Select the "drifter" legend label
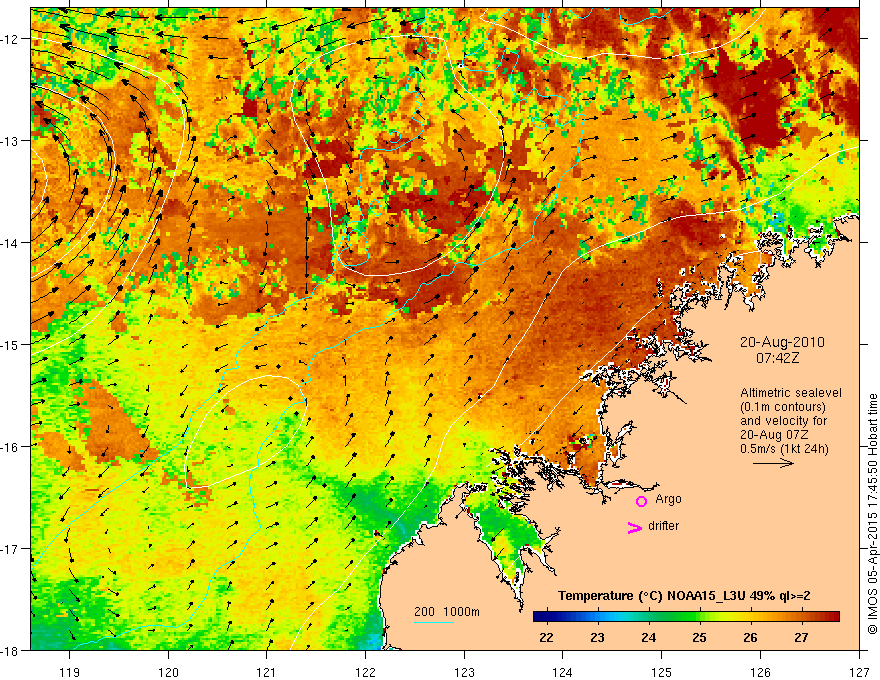 663,526
